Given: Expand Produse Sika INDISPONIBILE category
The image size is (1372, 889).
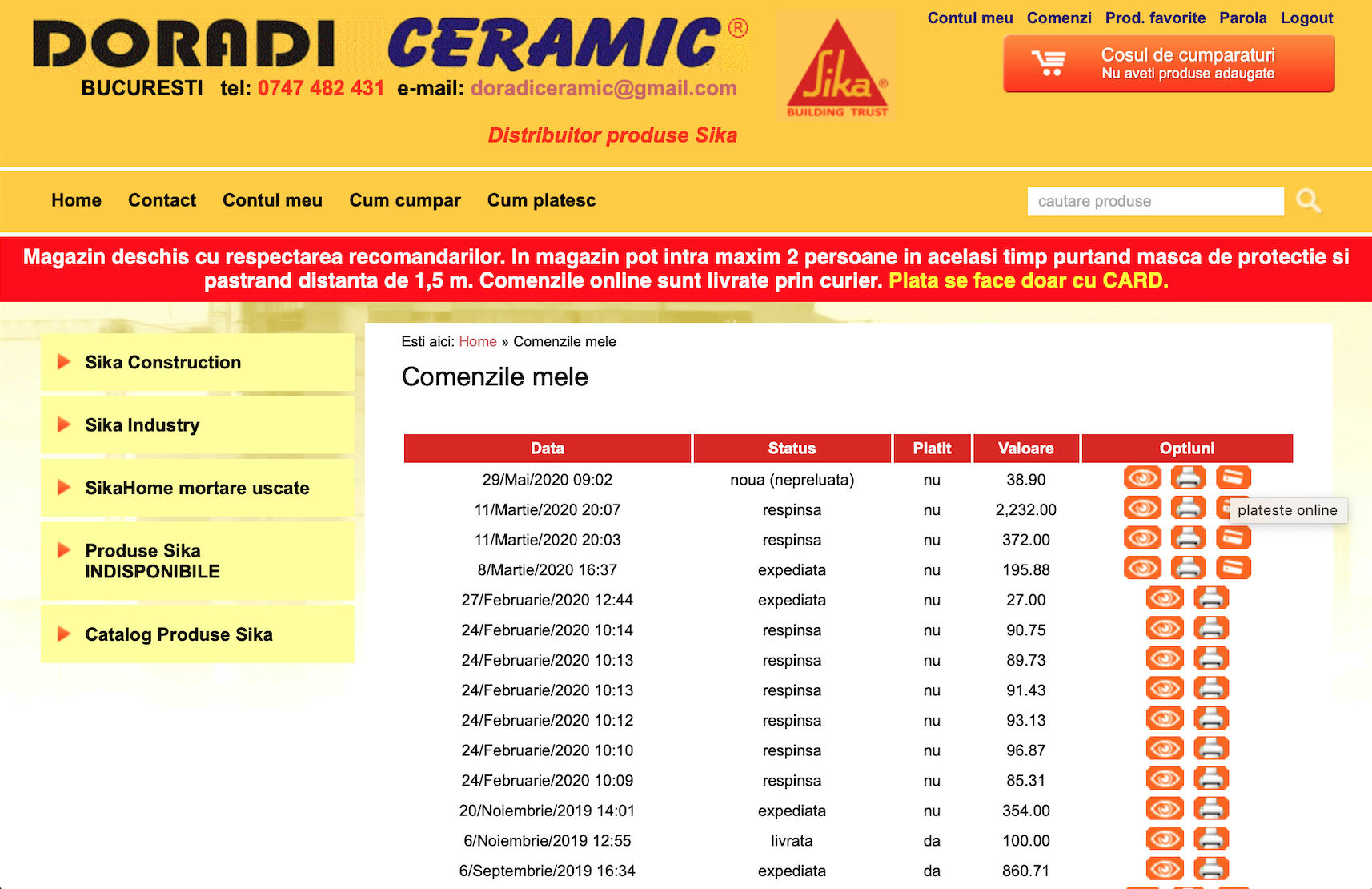Looking at the screenshot, I should [198, 561].
